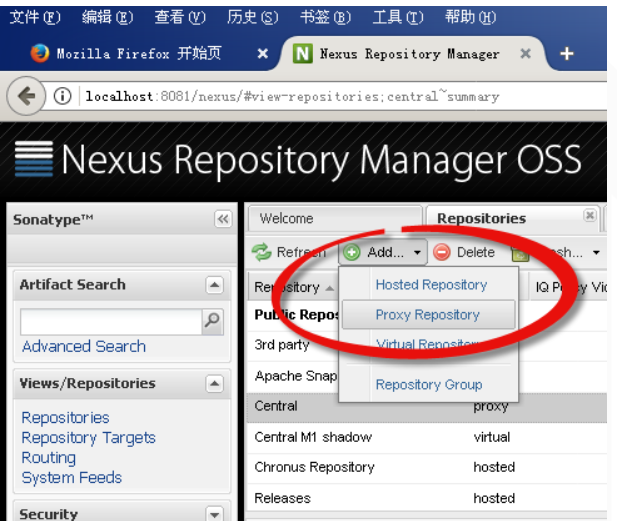Select the Chronus Repository row

(x=427, y=467)
